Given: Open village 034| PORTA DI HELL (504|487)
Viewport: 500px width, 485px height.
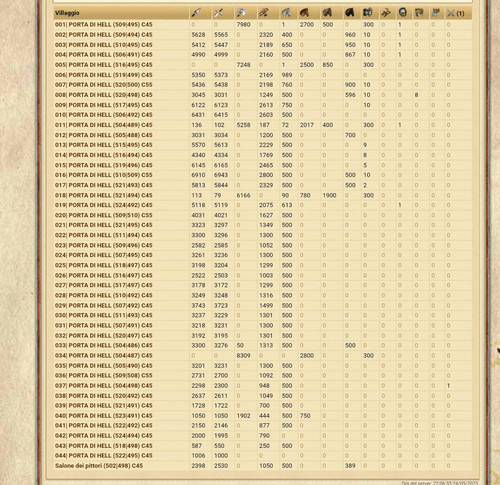Looking at the screenshot, I should tap(104, 356).
